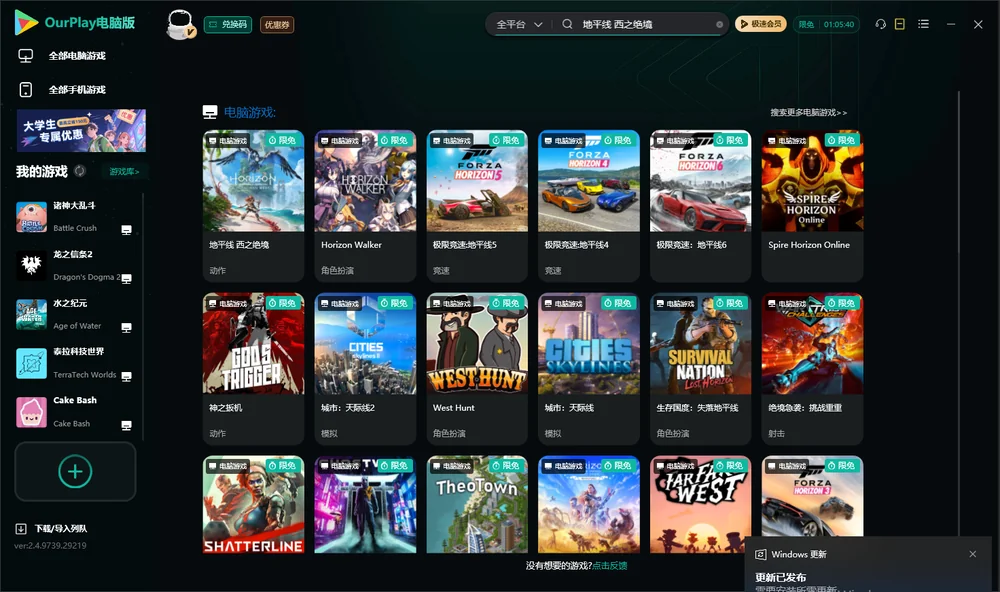Viewport: 1000px width, 592px height.
Task: Click the 点击反馈 feedback link
Action: pos(610,565)
